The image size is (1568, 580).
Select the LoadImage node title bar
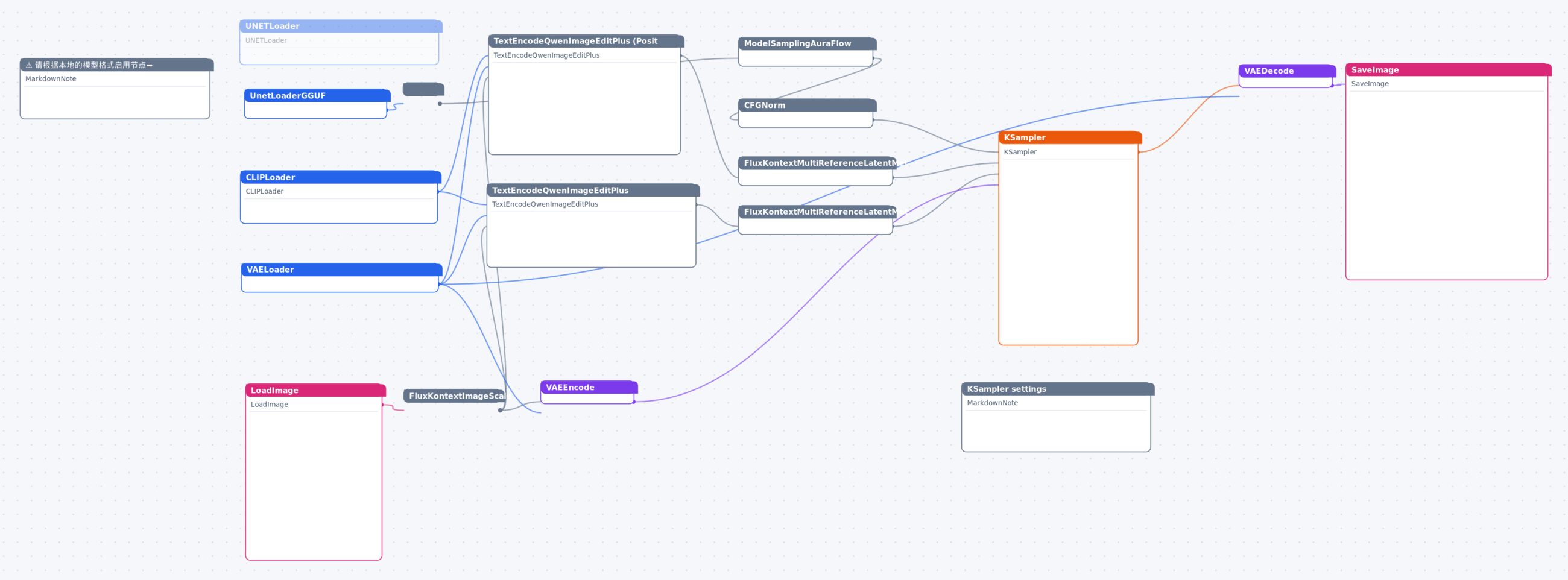tap(315, 390)
